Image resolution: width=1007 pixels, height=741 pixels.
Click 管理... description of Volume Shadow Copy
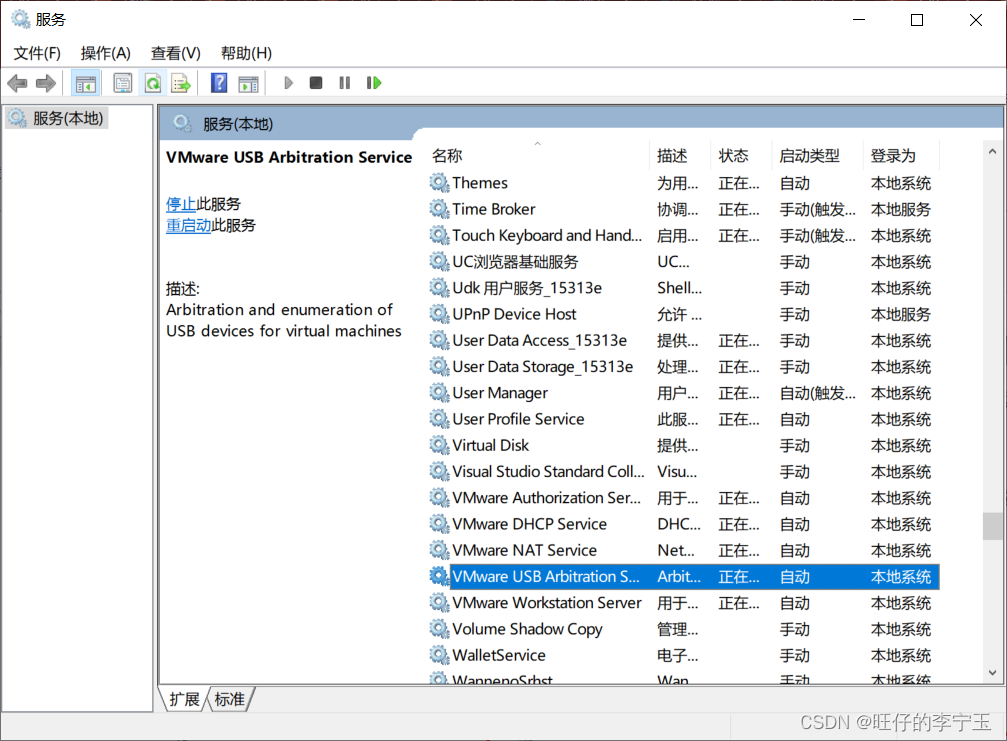point(678,629)
